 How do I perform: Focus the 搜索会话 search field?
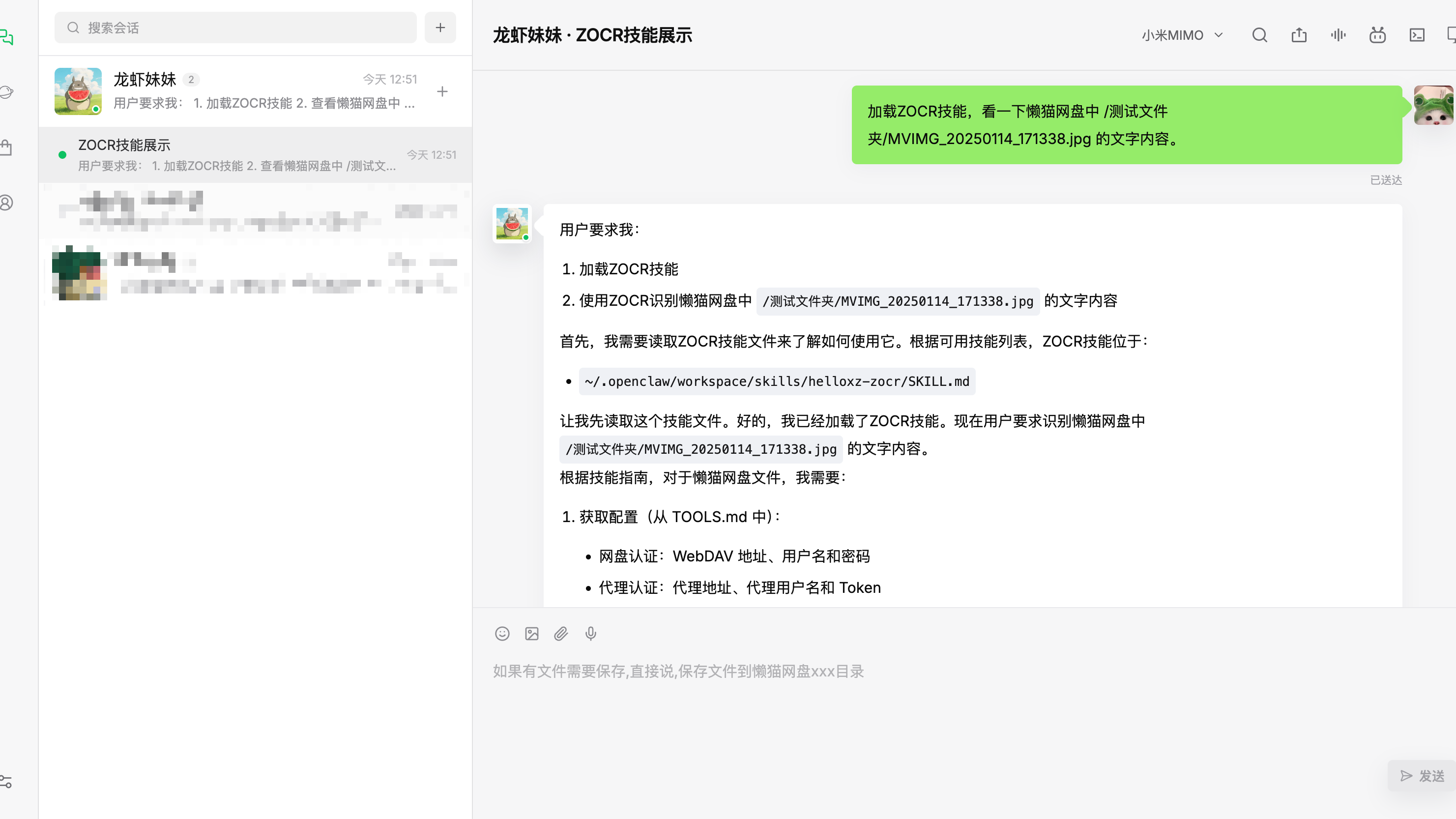click(x=235, y=28)
